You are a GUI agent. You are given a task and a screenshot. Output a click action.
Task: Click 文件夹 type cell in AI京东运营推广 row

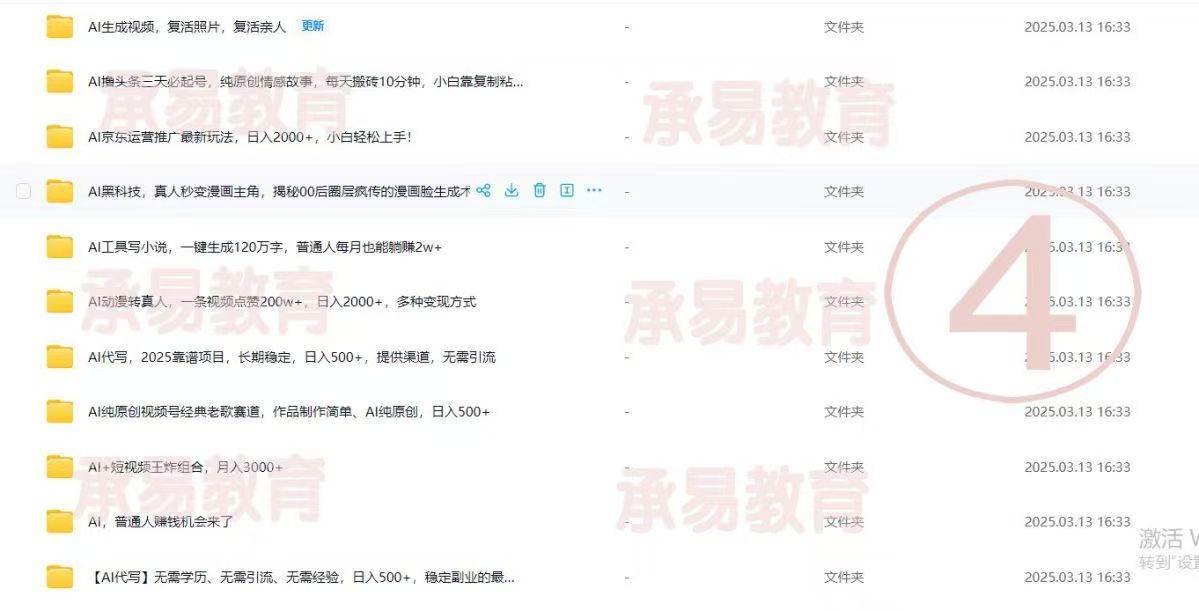point(843,137)
